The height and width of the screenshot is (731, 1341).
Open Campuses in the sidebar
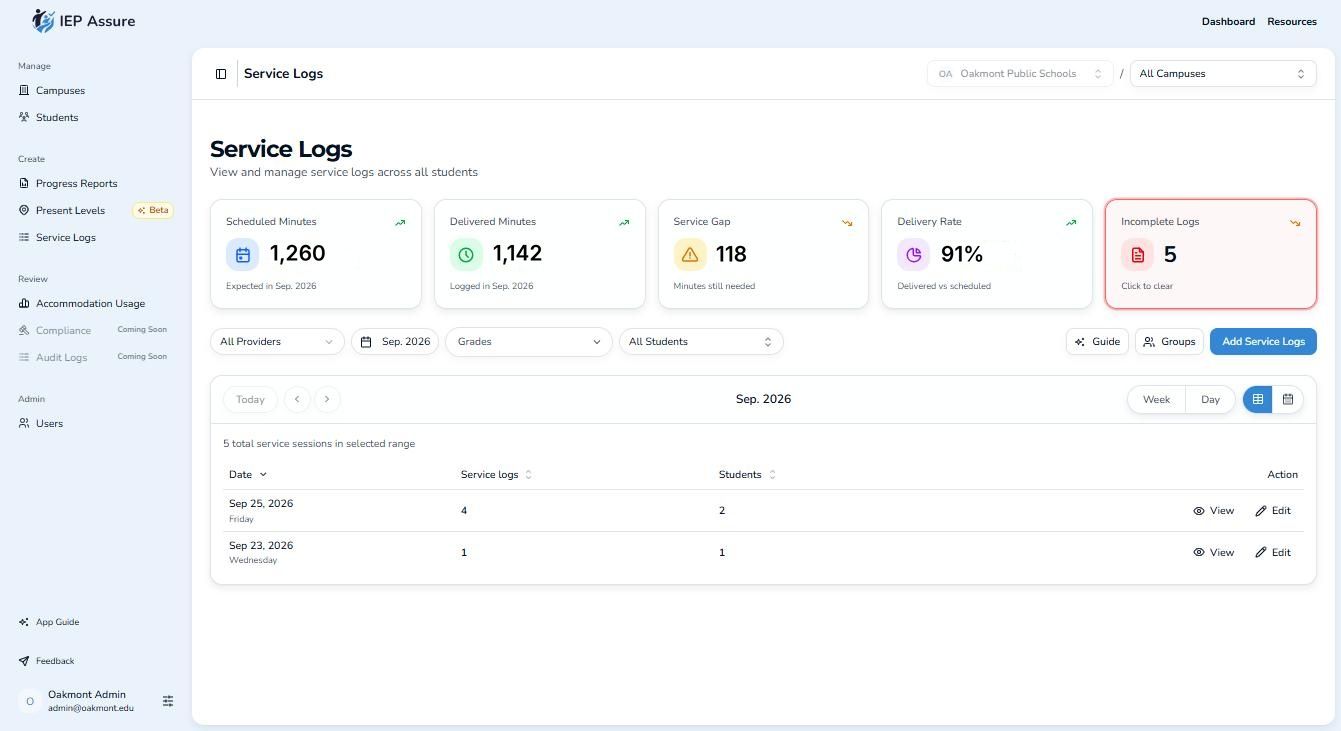[60, 91]
